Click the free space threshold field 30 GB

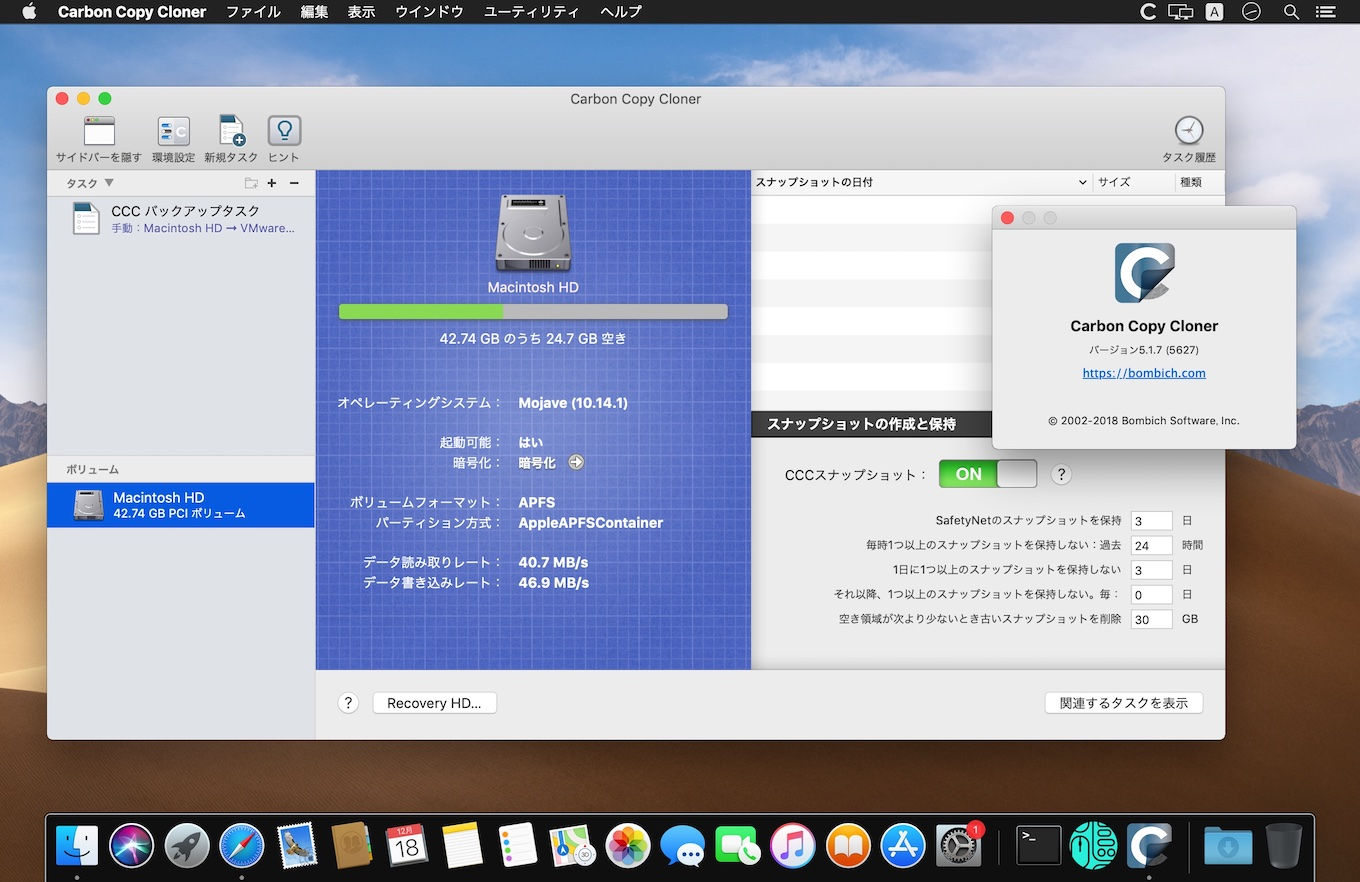point(1151,620)
